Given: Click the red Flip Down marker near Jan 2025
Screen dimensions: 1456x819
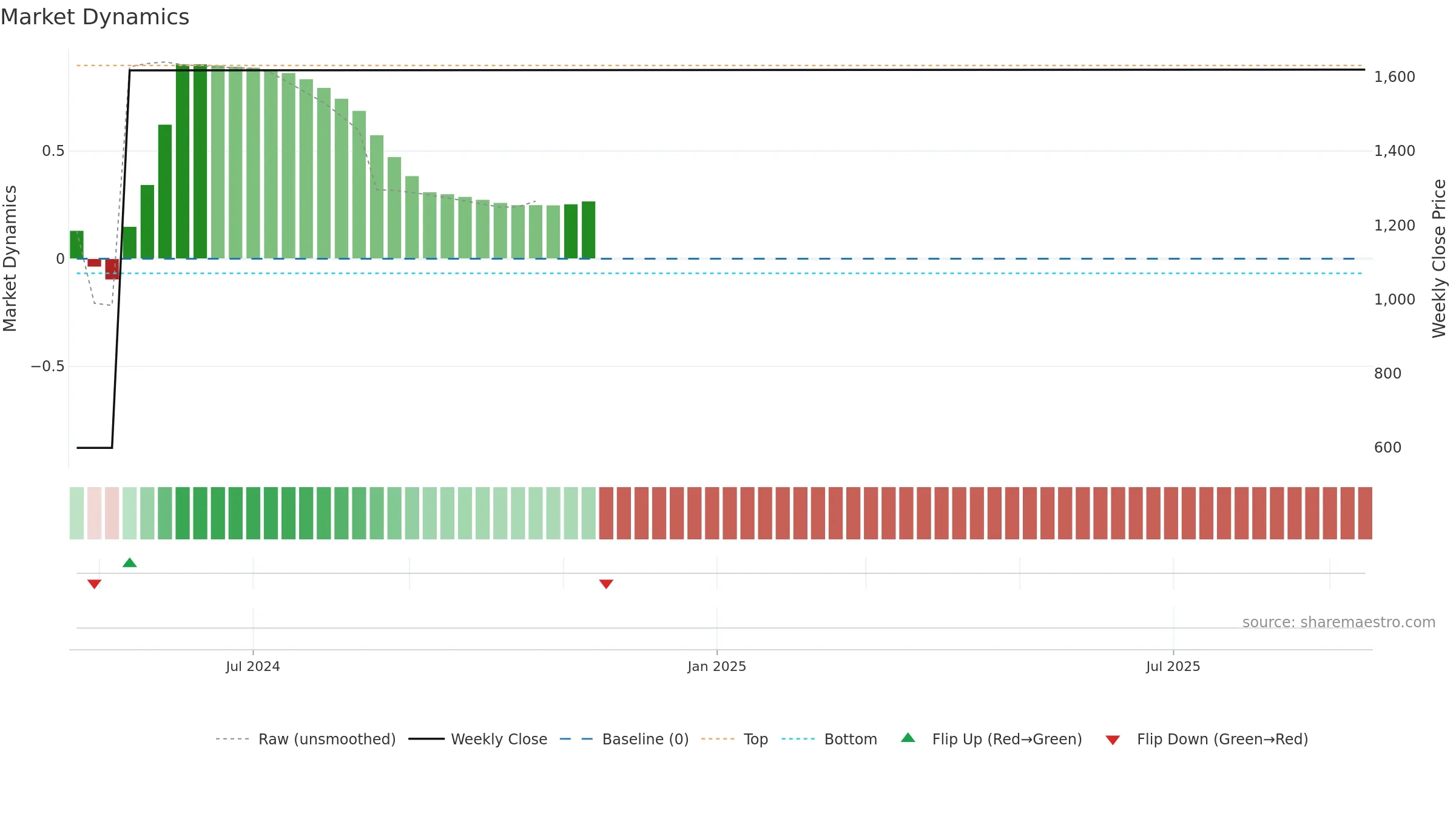Looking at the screenshot, I should pyautogui.click(x=606, y=584).
